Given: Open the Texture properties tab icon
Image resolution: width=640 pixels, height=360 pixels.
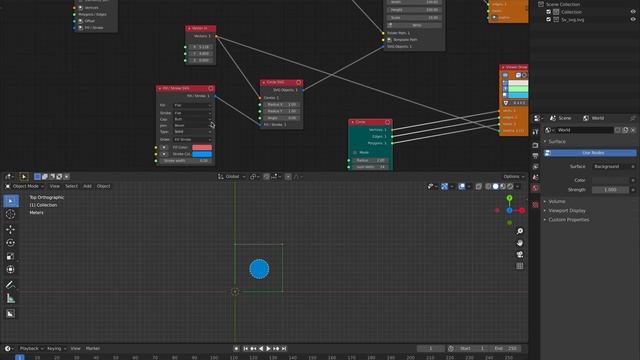Looking at the screenshot, I should click(536, 205).
